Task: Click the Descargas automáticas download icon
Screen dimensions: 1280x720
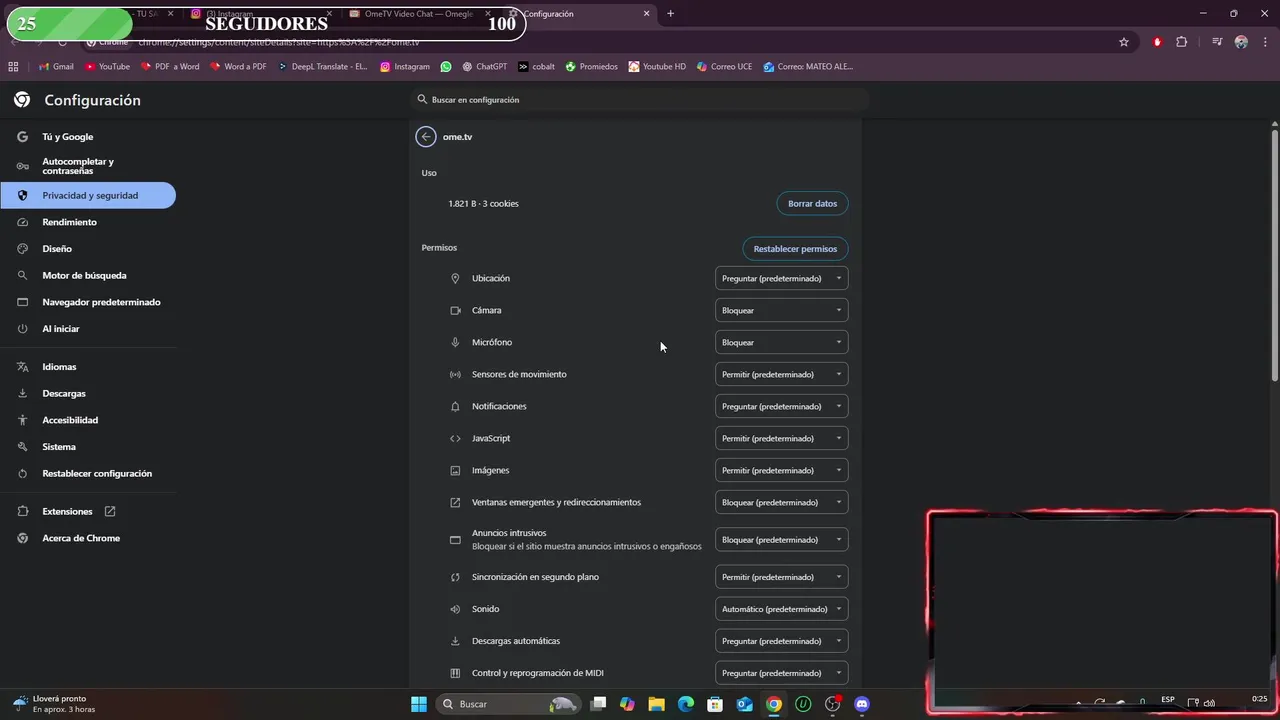Action: [x=455, y=641]
